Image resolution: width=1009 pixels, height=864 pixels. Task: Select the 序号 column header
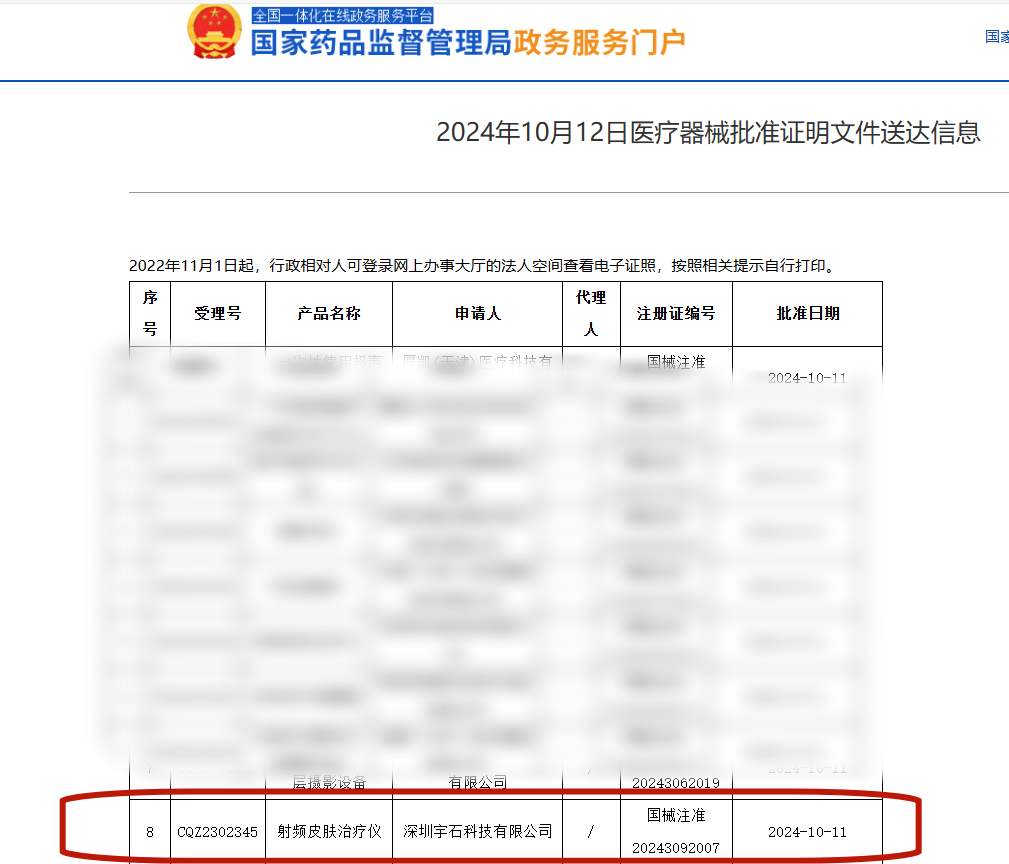151,313
